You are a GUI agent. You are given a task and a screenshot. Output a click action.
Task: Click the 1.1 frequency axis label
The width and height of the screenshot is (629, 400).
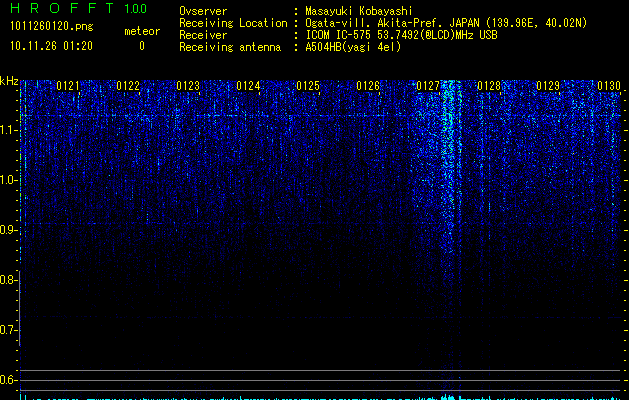click(8, 130)
